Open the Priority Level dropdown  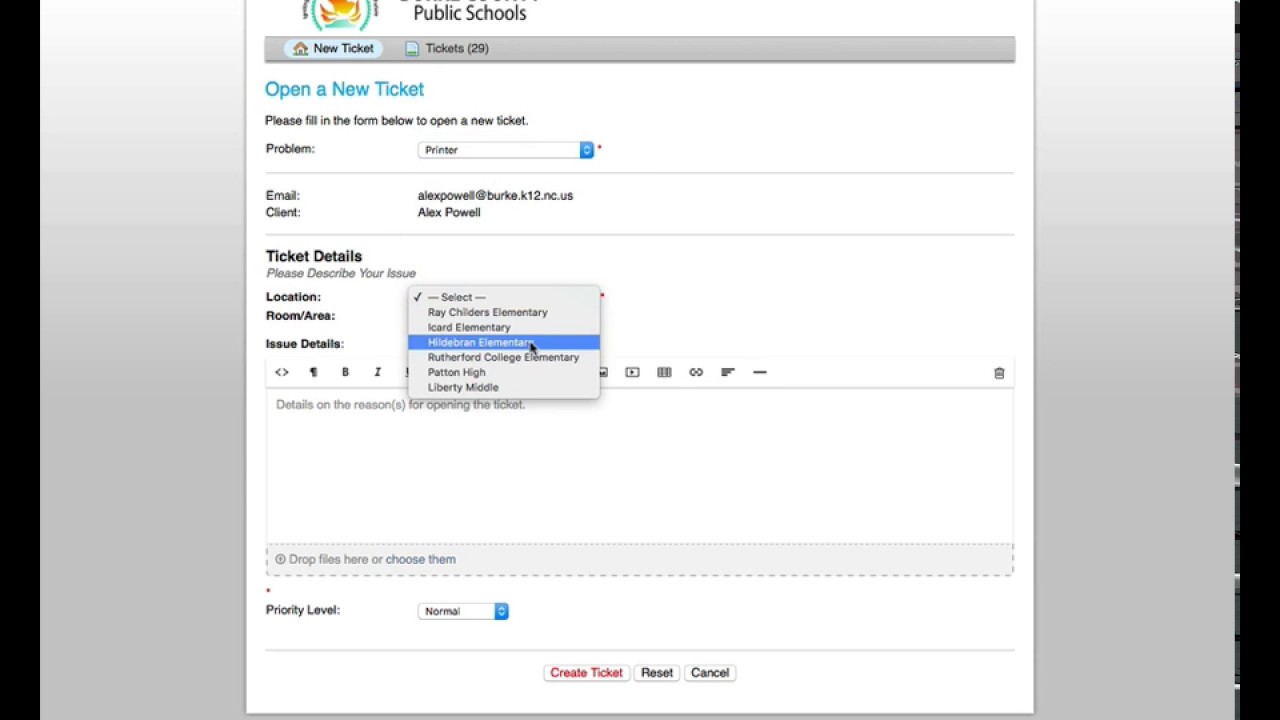(x=463, y=611)
